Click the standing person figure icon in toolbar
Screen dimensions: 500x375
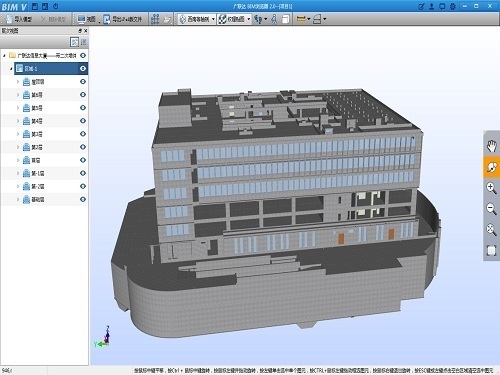point(274,19)
